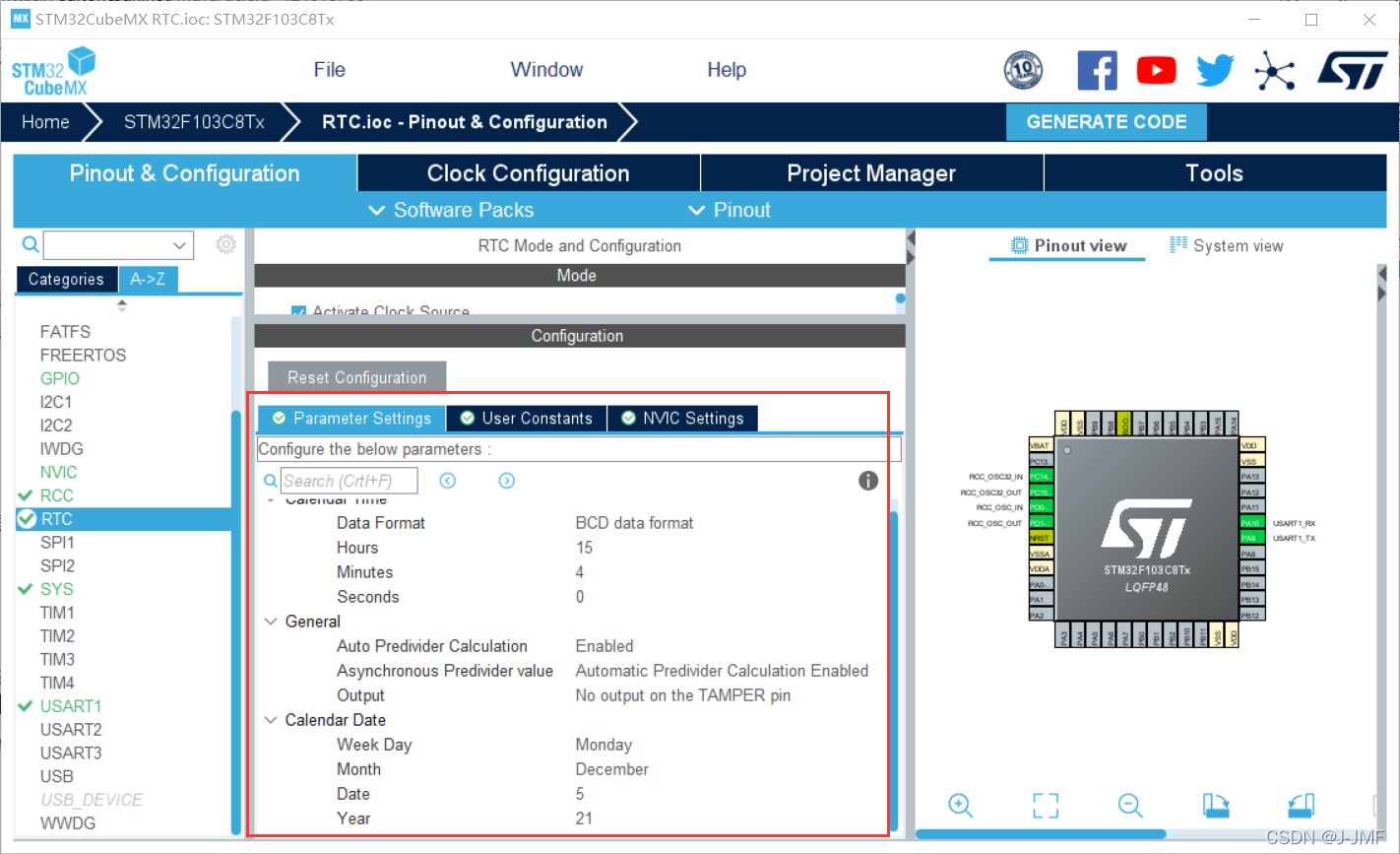Collapse the configuration panel with the splitter arrow

911,238
